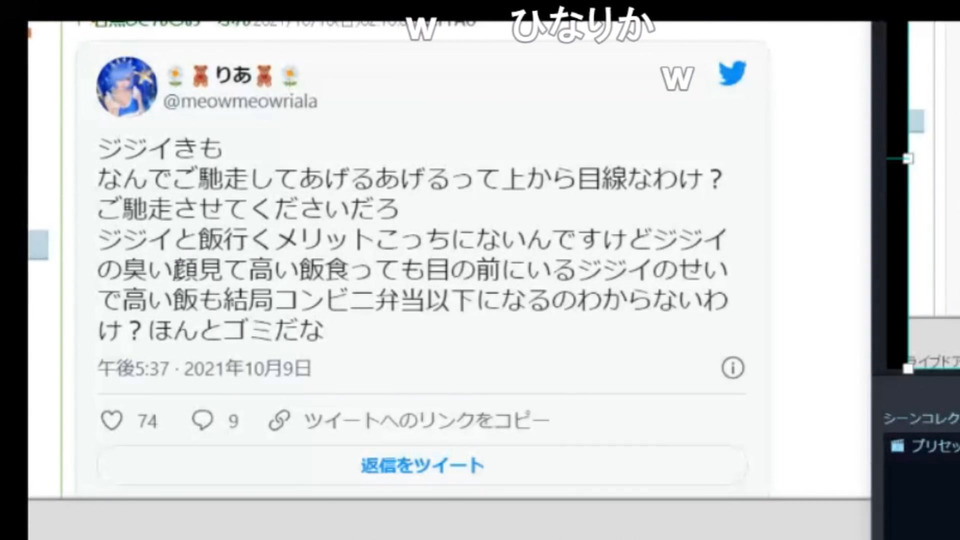The image size is (960, 540).
Task: Click the Twitter bird logo
Action: (x=732, y=73)
